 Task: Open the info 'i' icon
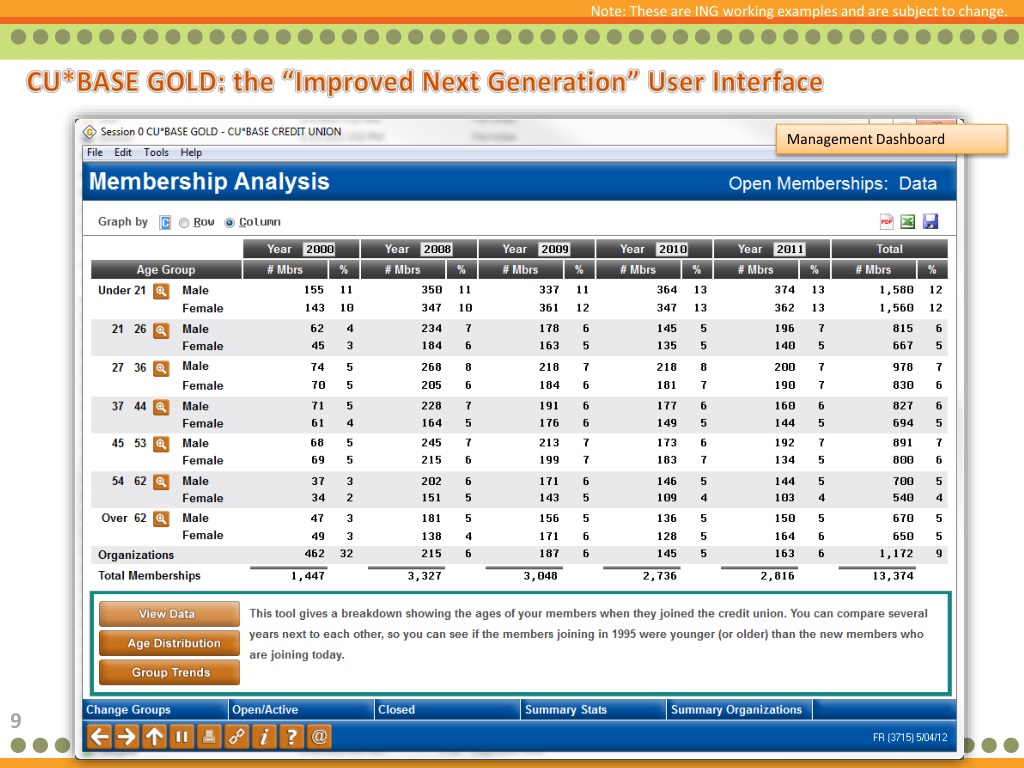tap(264, 737)
